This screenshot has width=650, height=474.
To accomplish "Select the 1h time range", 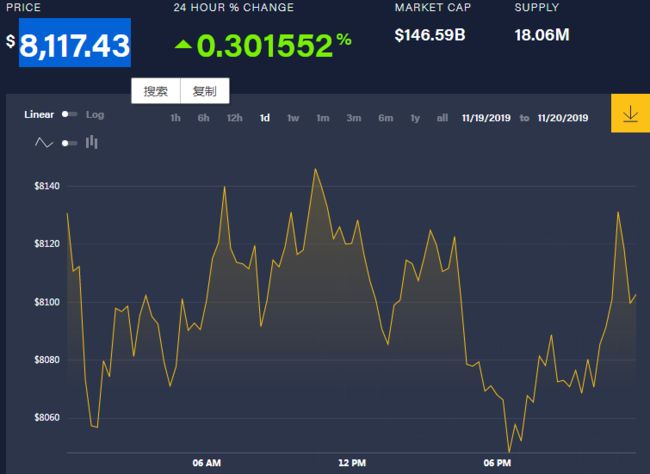I will coord(175,118).
